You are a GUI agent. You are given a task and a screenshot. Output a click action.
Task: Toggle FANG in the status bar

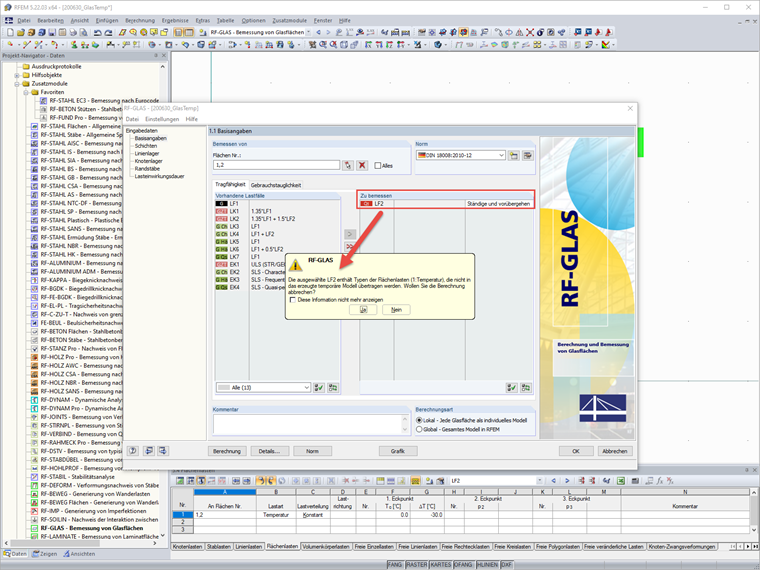click(x=395, y=565)
